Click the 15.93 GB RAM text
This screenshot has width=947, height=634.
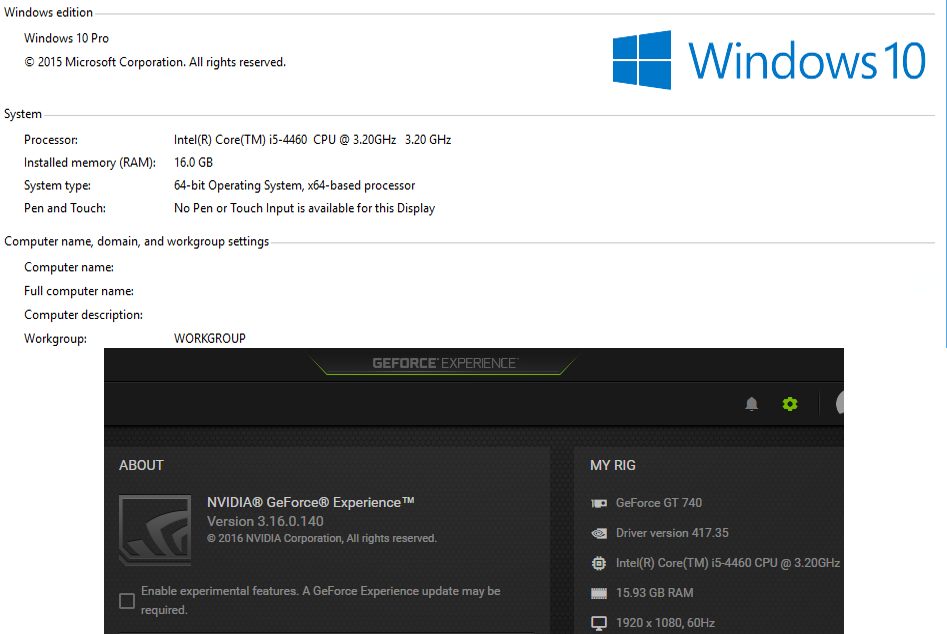point(655,593)
